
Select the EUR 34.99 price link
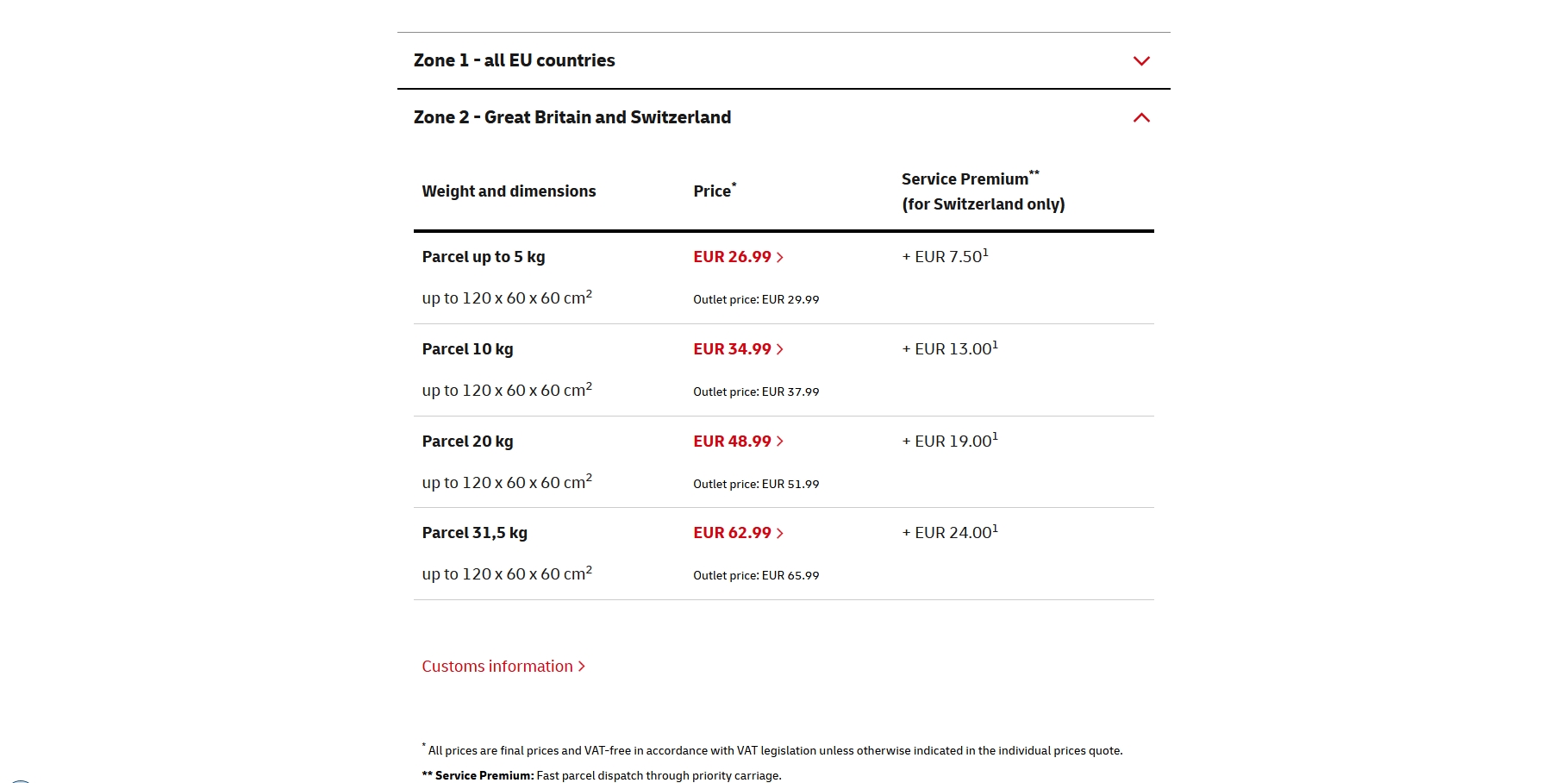tap(732, 349)
